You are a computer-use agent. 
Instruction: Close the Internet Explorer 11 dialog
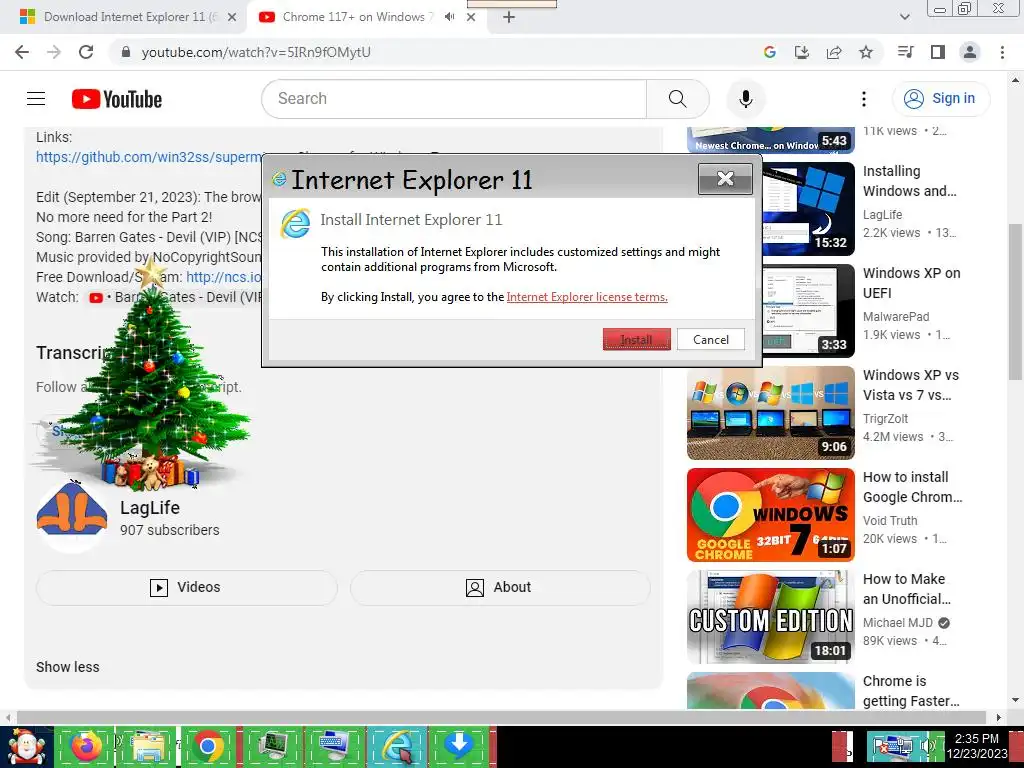pos(725,179)
